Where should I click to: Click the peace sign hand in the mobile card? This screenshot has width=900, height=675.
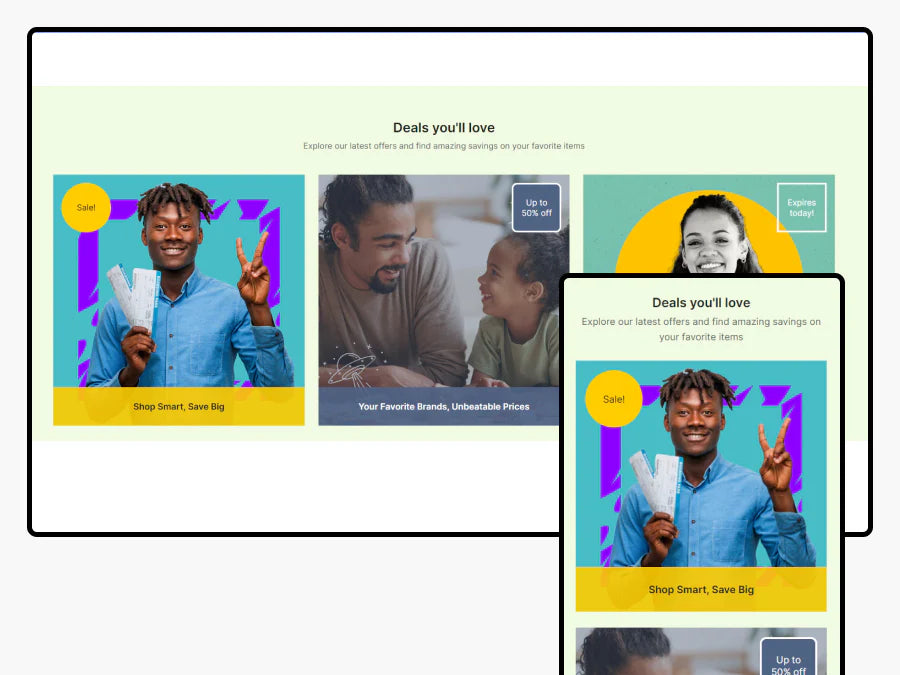[x=774, y=455]
